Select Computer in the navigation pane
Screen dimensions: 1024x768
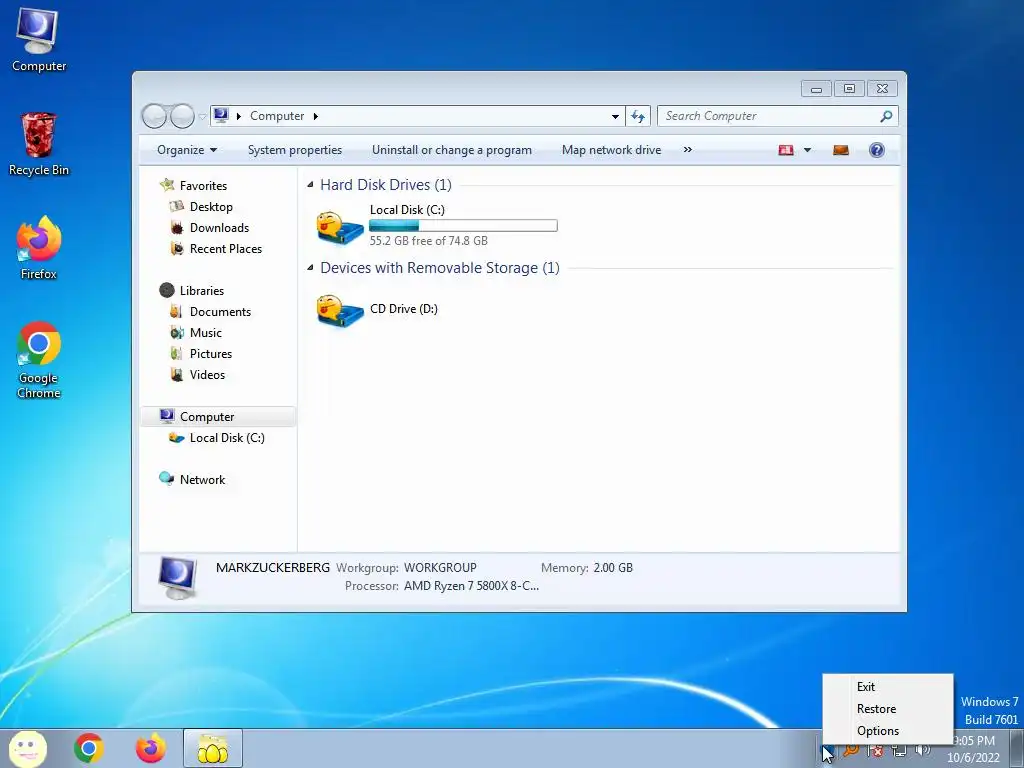(218, 417)
